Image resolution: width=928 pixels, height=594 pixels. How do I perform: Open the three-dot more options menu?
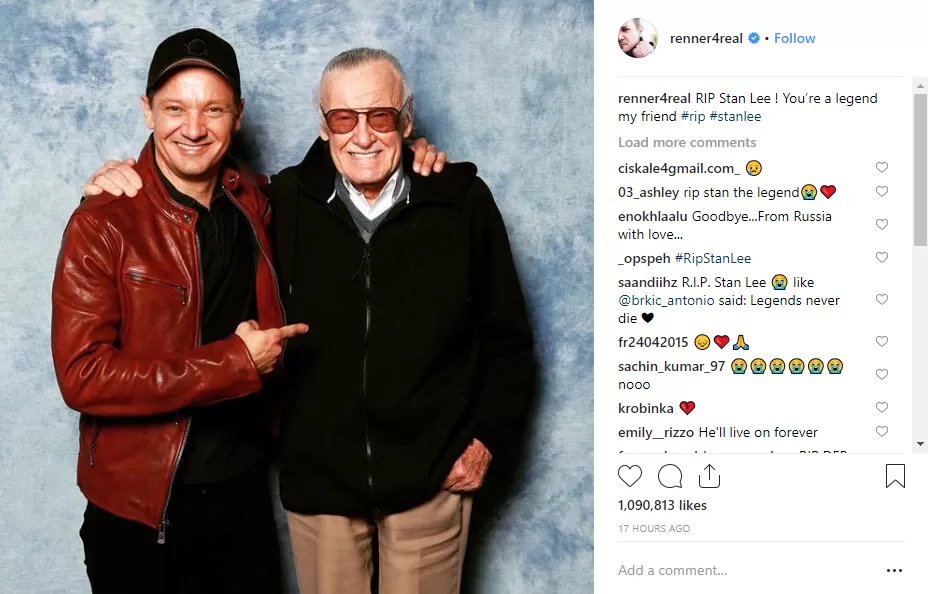click(894, 571)
